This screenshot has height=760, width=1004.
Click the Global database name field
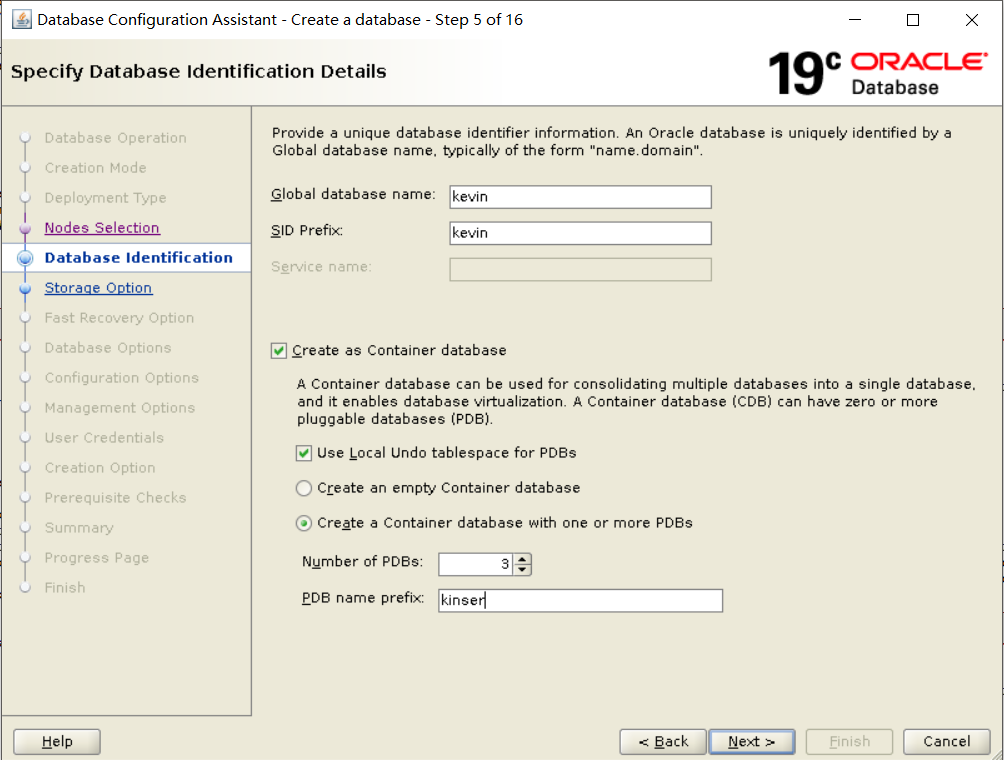coord(580,197)
